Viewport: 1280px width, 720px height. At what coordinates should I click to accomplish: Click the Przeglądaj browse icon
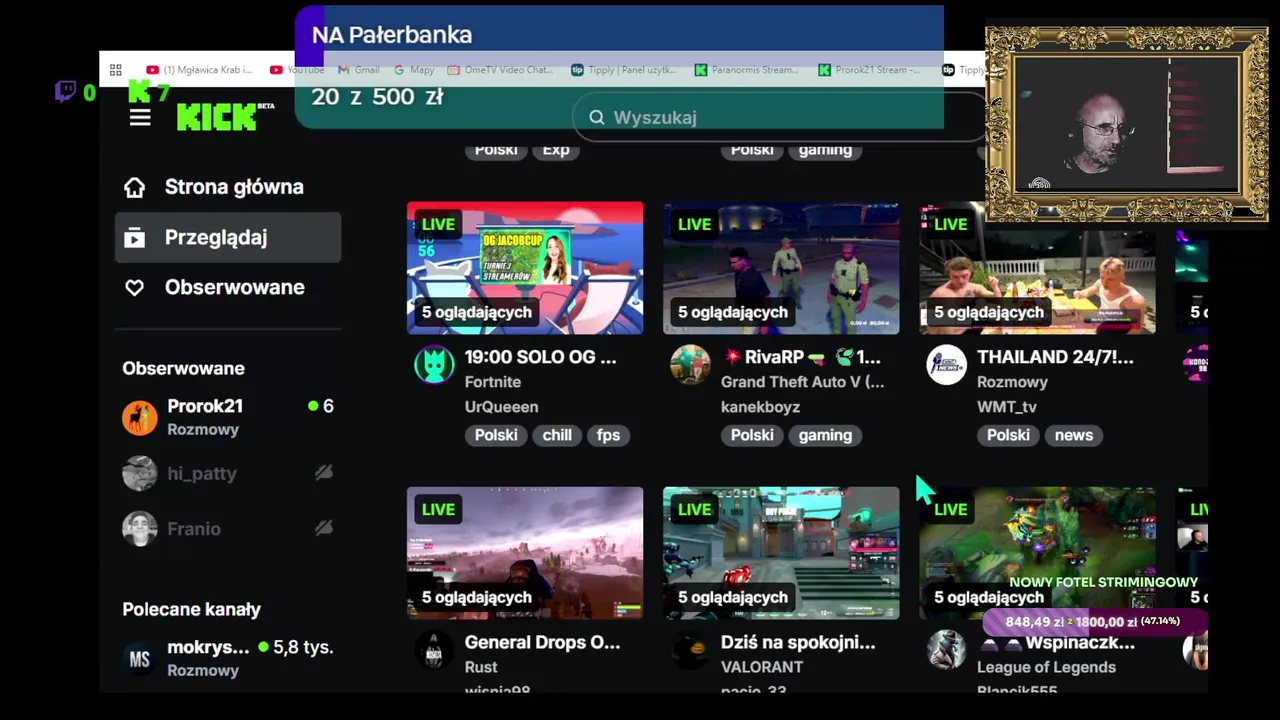(134, 237)
